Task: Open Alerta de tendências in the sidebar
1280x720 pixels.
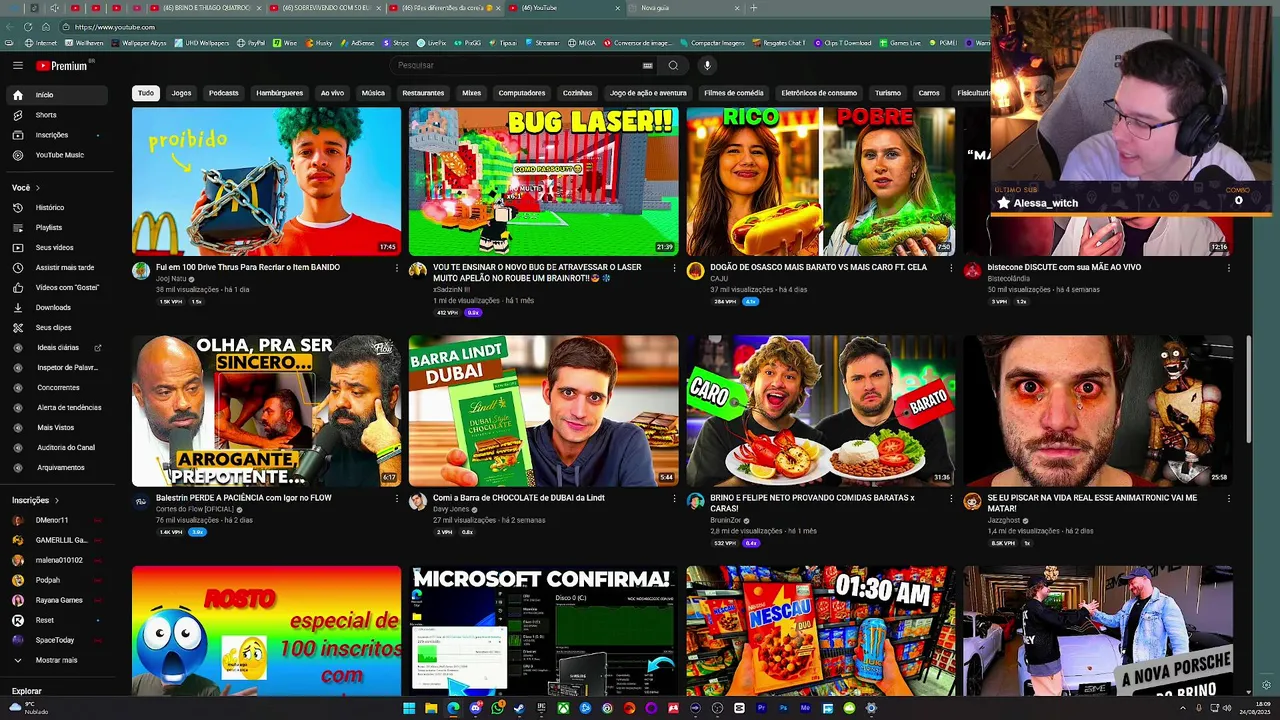Action: point(56,407)
